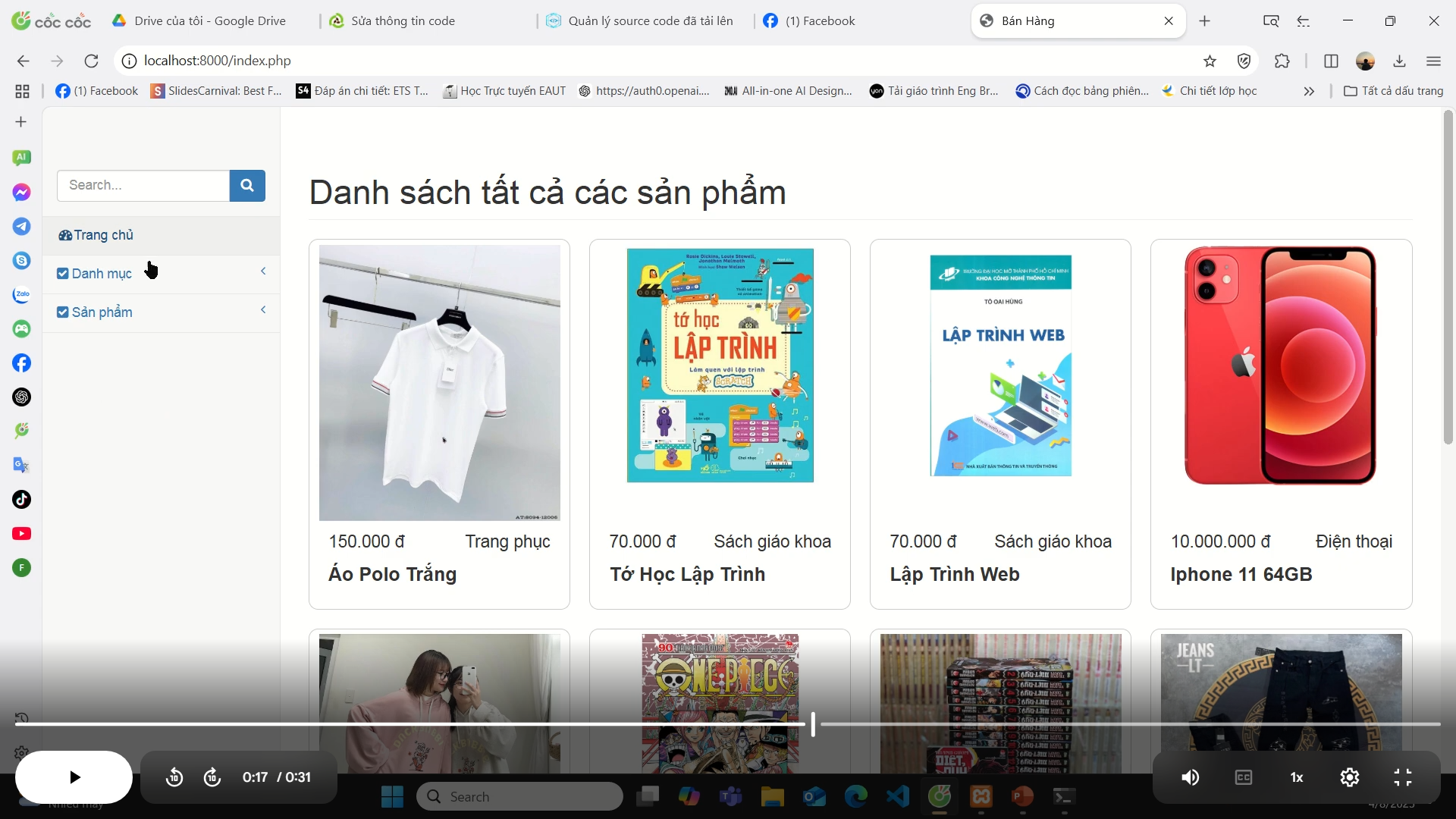Open the apps grid in bookmarks bar
This screenshot has height=819, width=1456.
coord(22,91)
